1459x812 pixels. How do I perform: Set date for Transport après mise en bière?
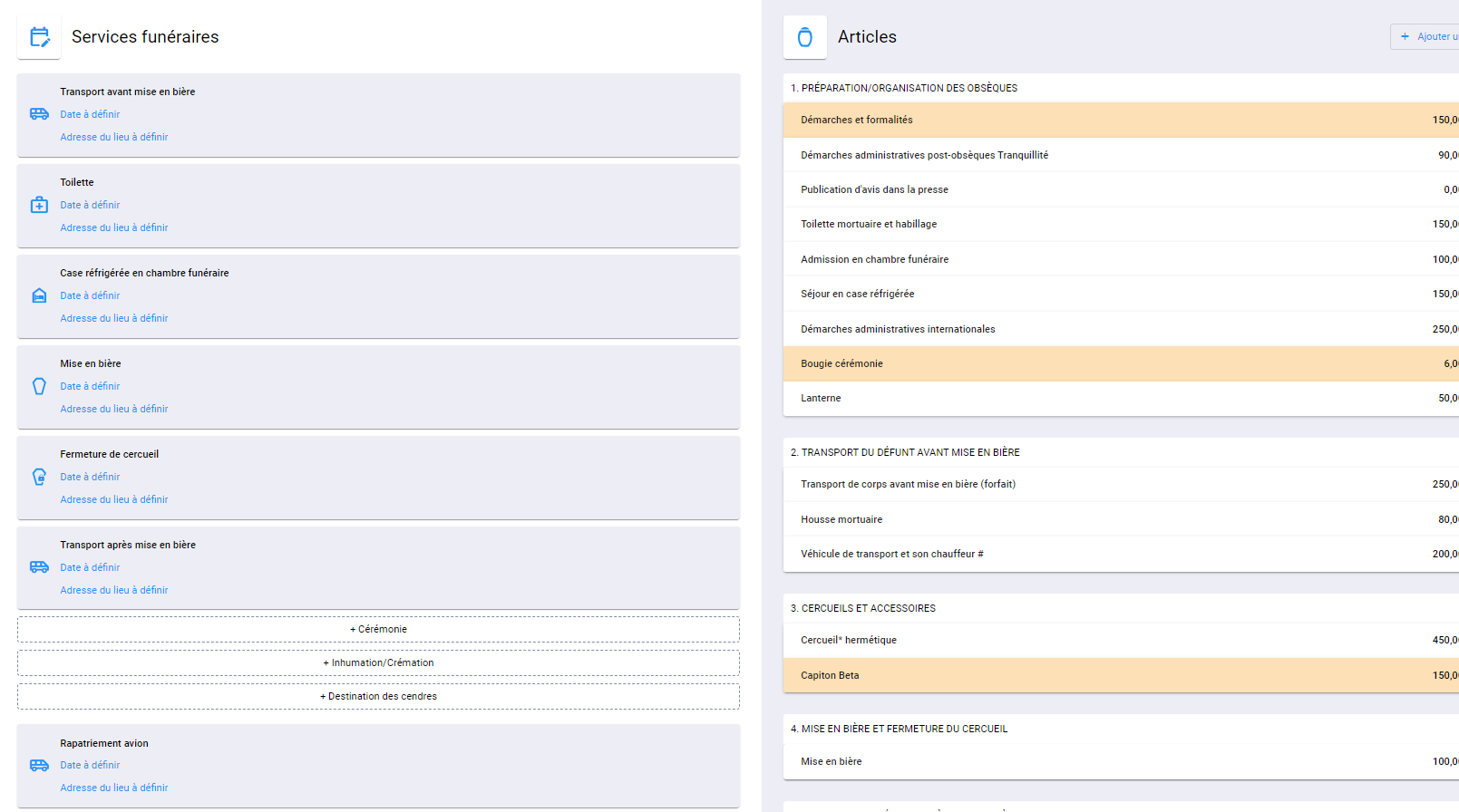(x=90, y=567)
